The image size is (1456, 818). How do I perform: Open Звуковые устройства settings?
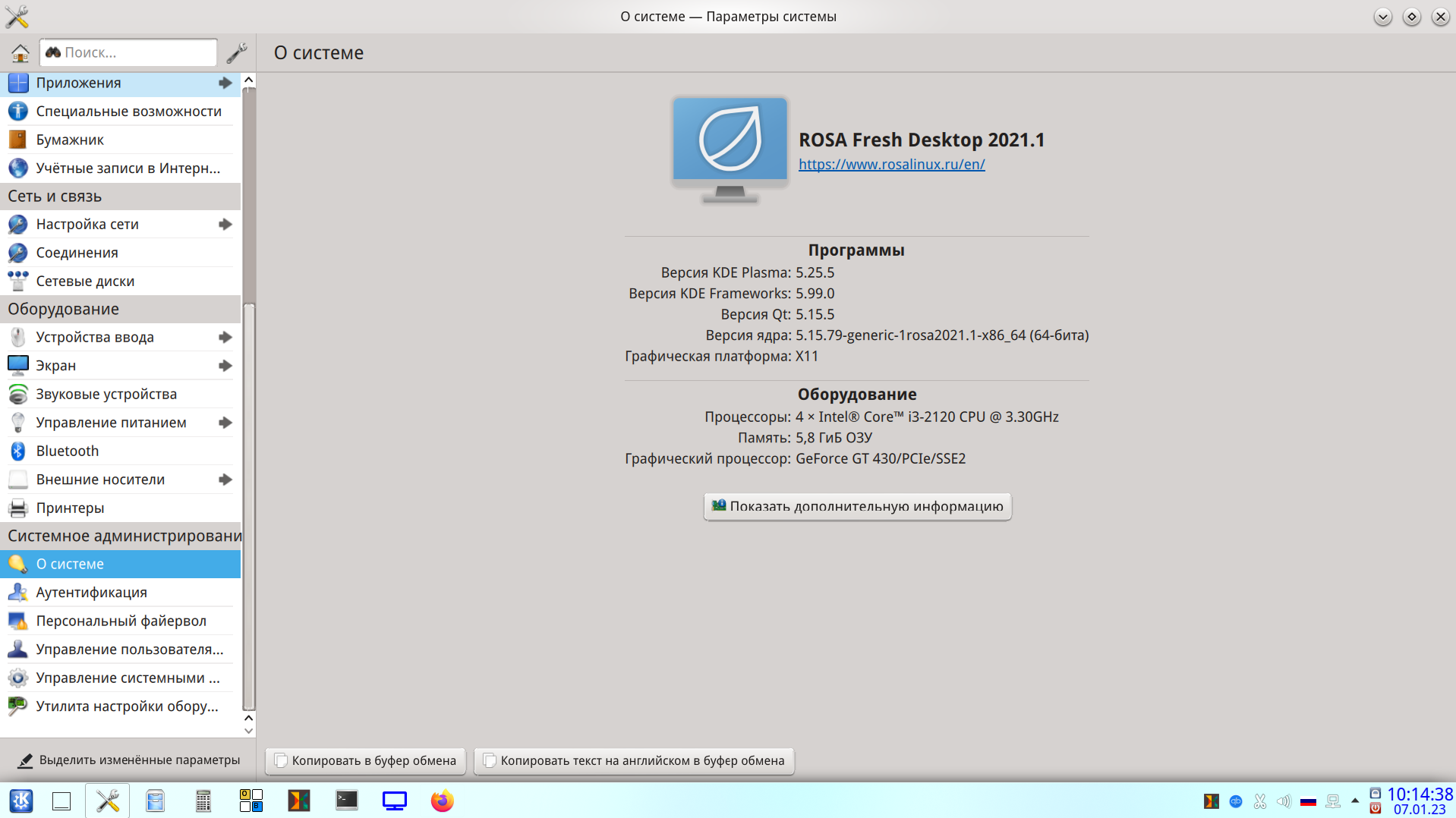point(120,395)
